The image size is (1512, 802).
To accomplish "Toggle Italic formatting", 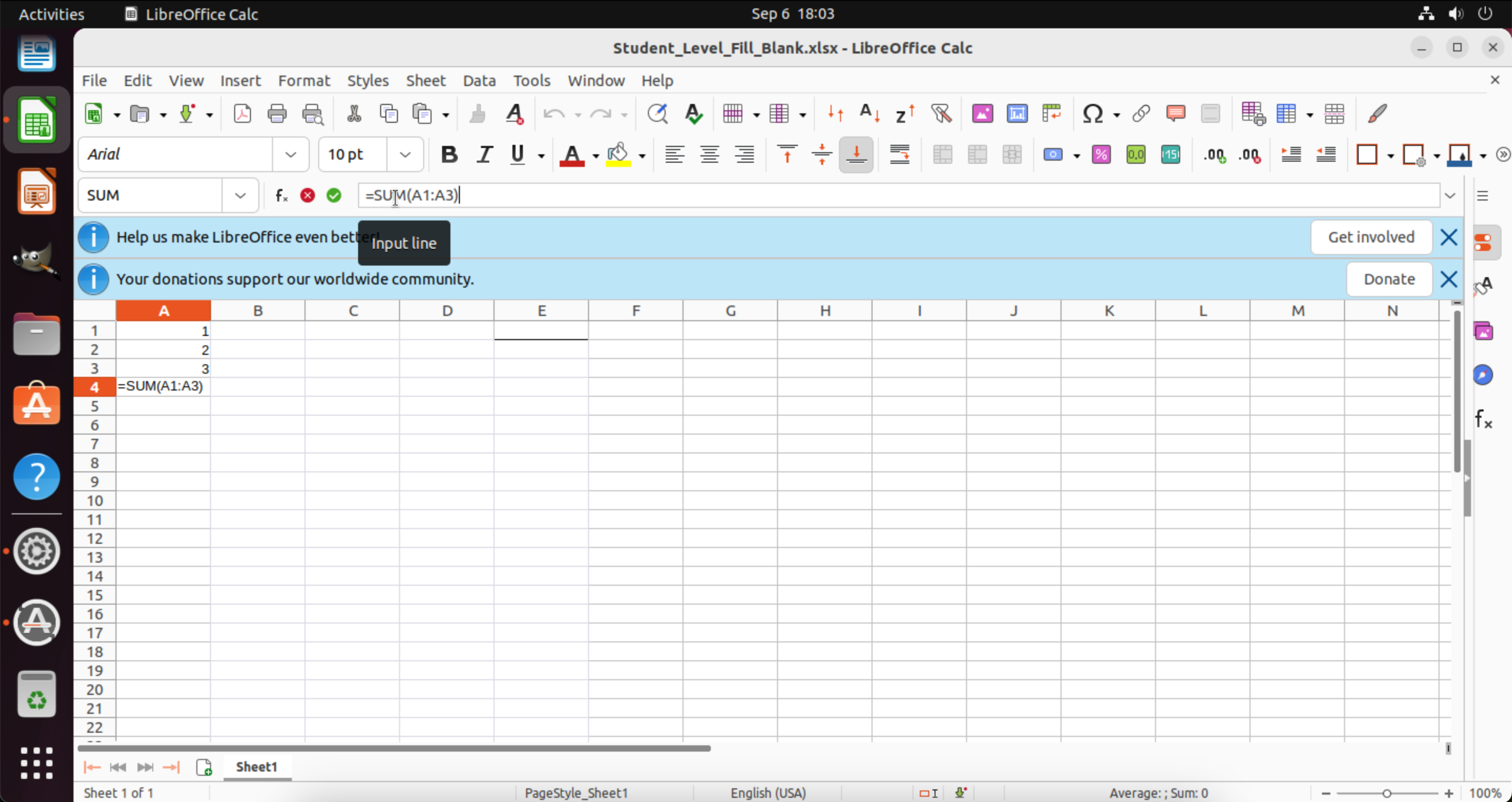I will click(484, 155).
